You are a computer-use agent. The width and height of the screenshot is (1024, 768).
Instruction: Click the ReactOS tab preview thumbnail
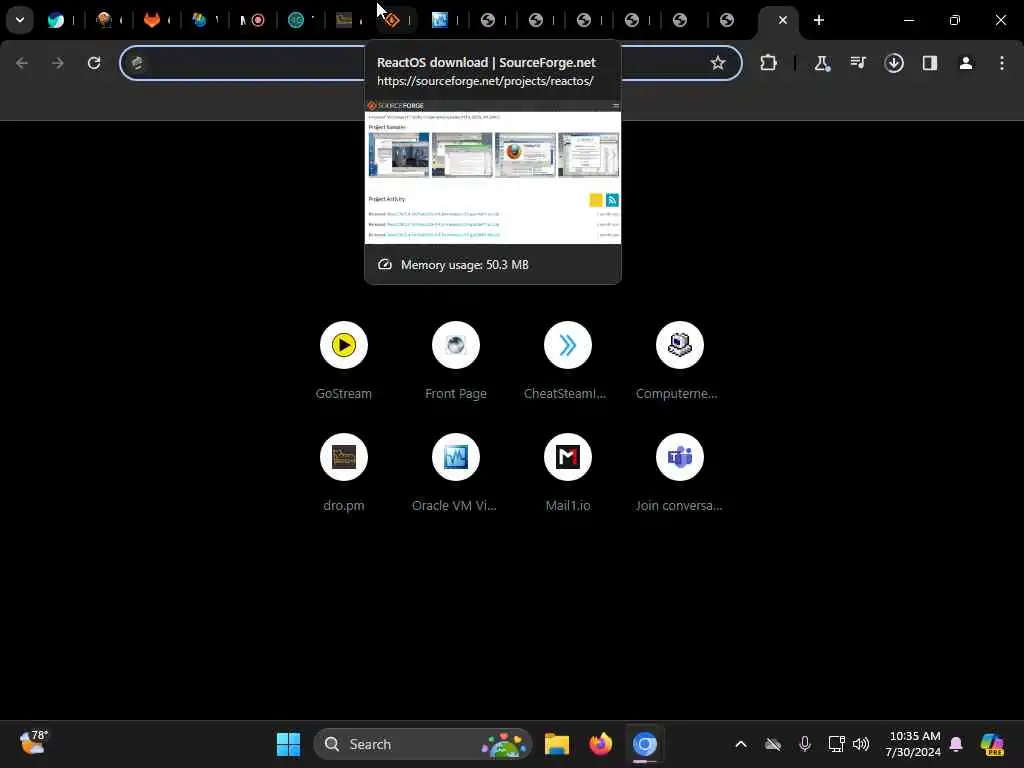[x=493, y=172]
